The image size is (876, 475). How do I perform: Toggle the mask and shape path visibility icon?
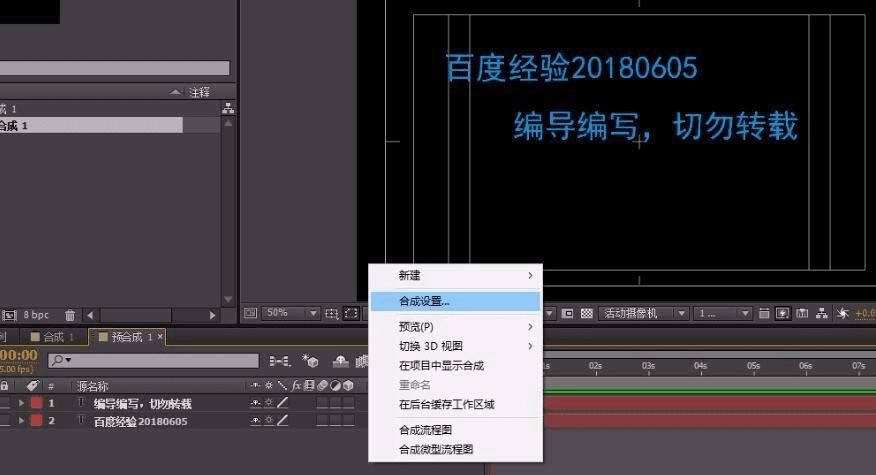pos(351,314)
